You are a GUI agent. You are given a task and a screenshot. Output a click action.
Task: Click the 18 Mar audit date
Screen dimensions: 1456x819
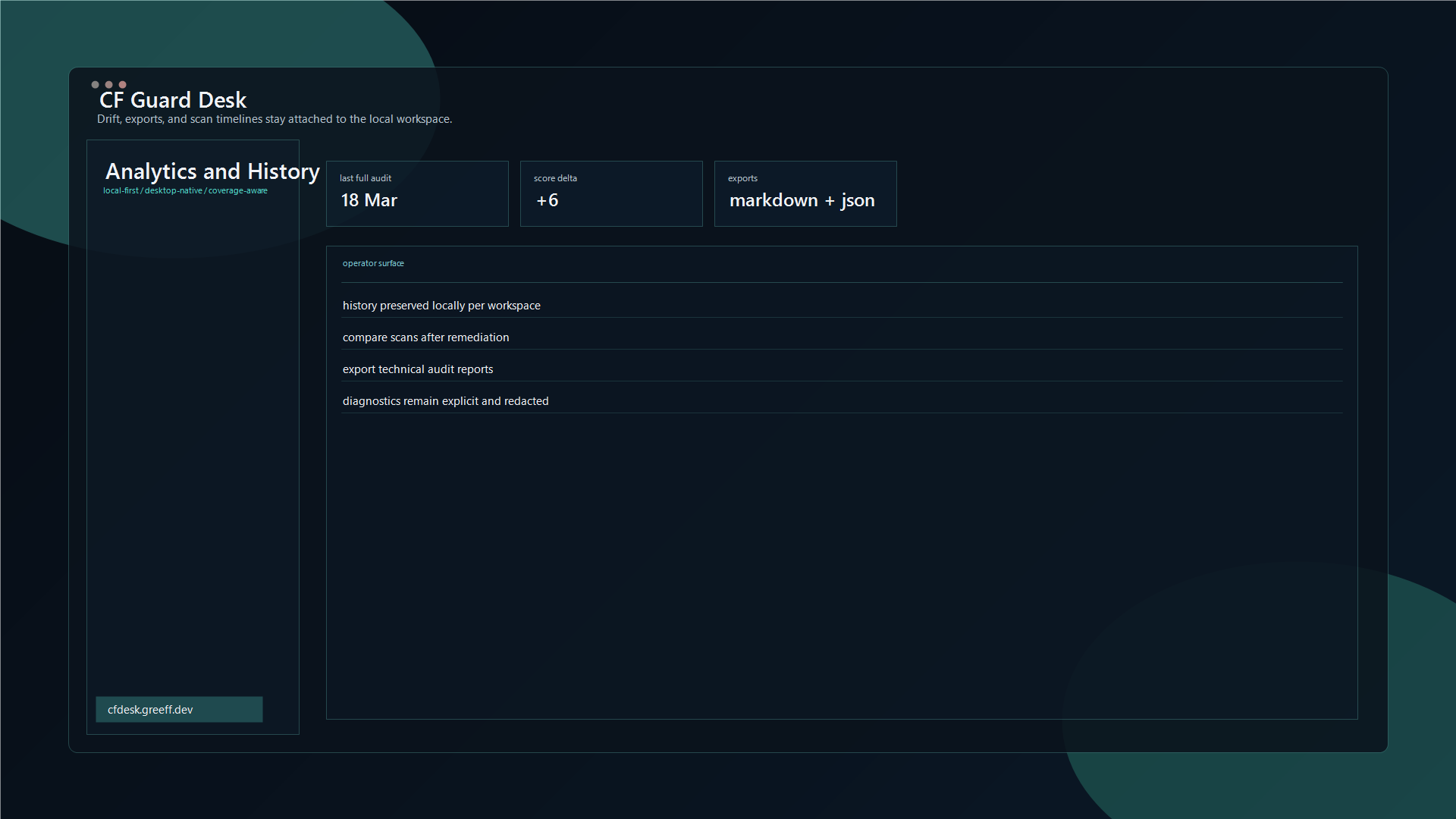[368, 200]
